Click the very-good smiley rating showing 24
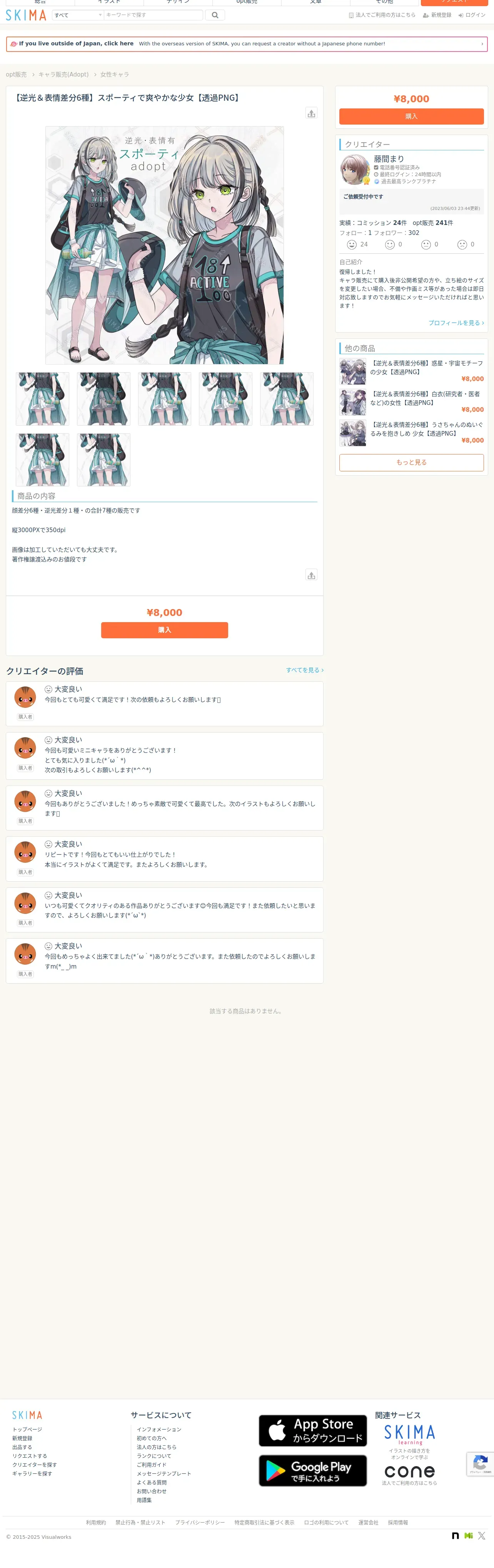Screen dimensions: 494x1568 click(x=357, y=245)
